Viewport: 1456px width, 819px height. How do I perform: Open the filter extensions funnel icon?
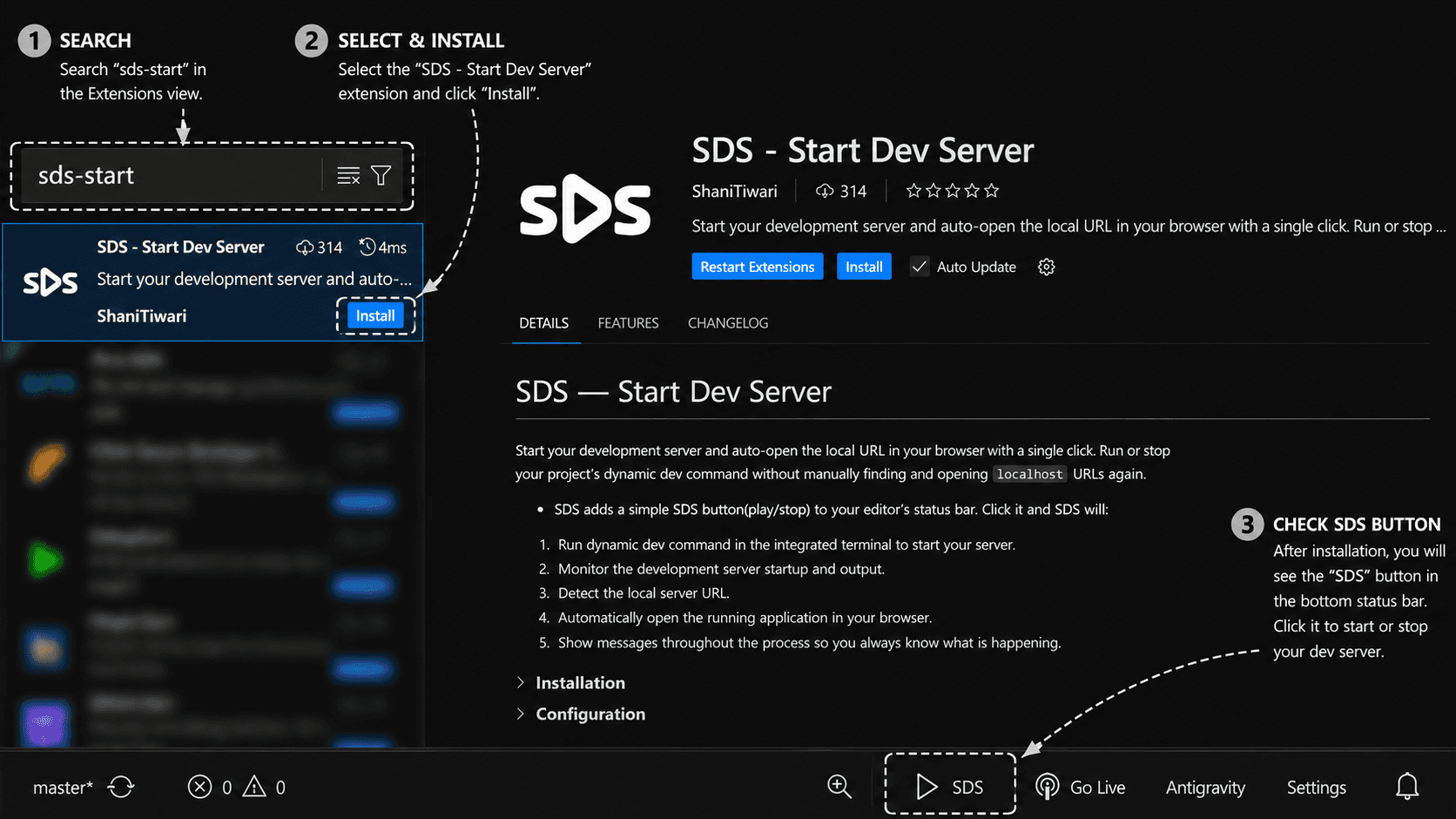pyautogui.click(x=381, y=176)
